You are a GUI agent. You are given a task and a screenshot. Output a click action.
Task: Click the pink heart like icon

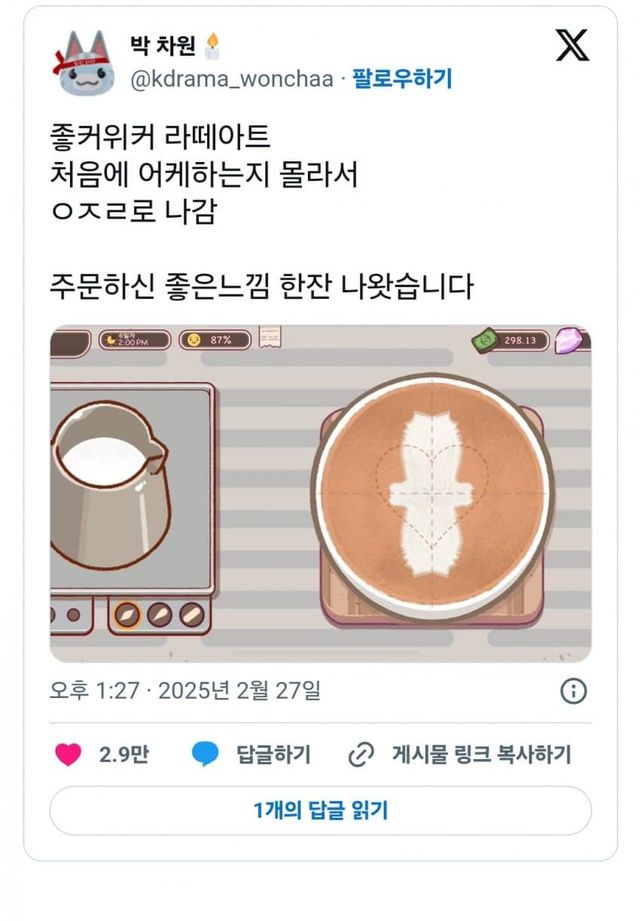[68, 754]
